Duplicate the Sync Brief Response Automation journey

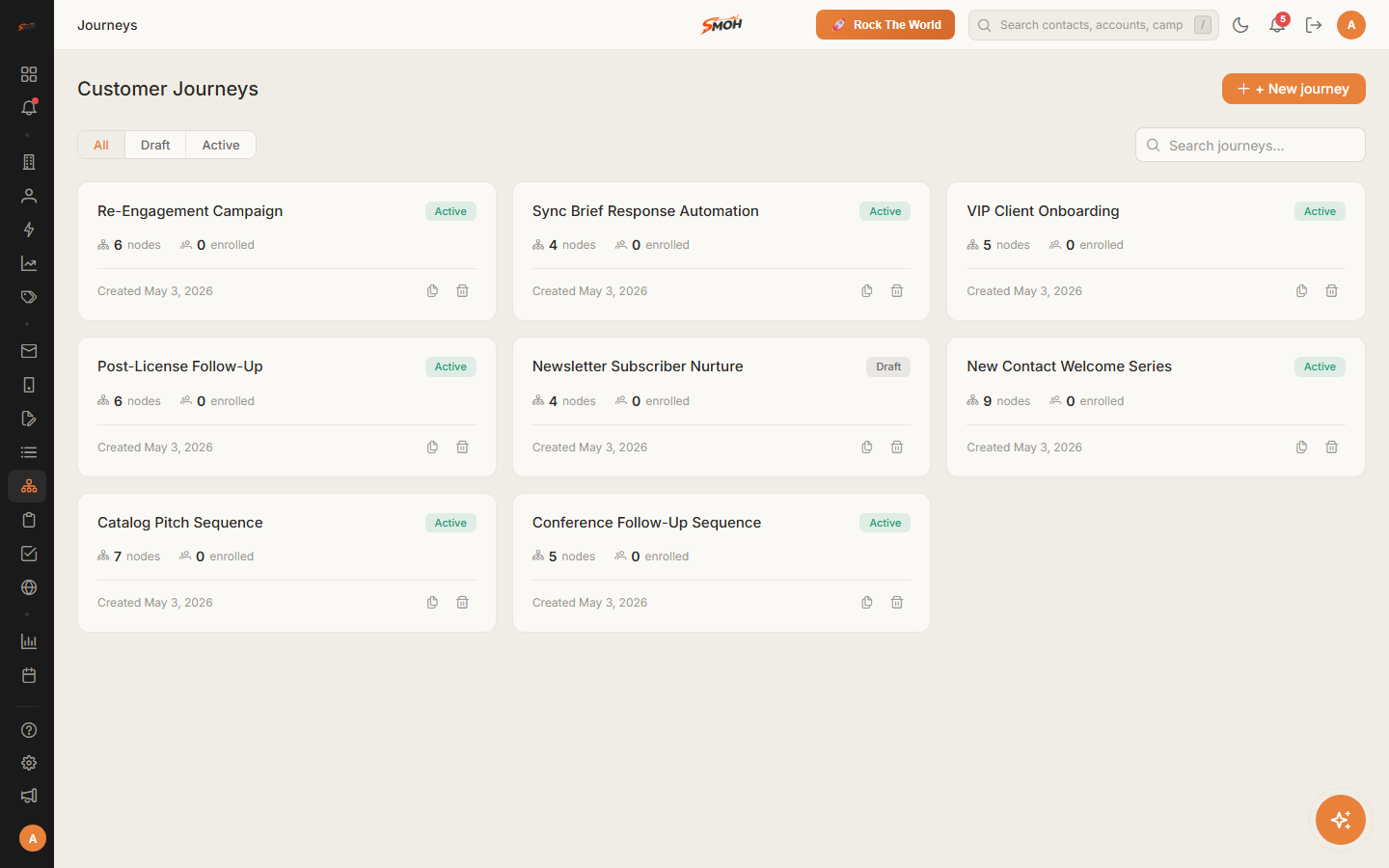pyautogui.click(x=867, y=291)
